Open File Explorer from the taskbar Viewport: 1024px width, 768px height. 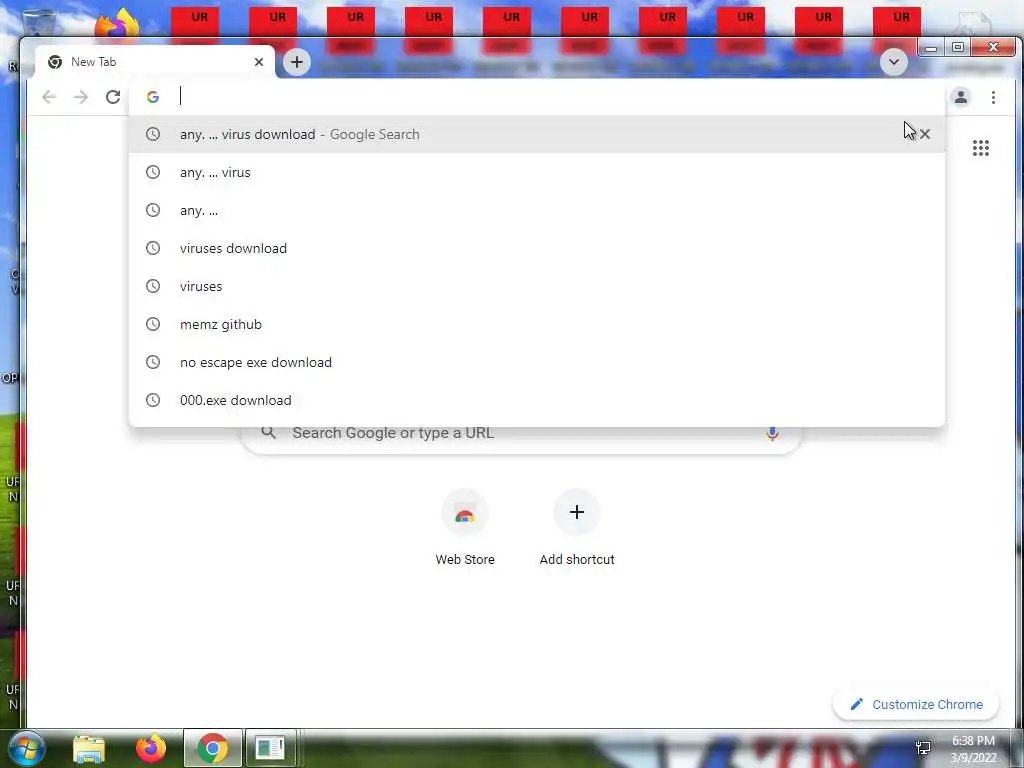tap(89, 749)
